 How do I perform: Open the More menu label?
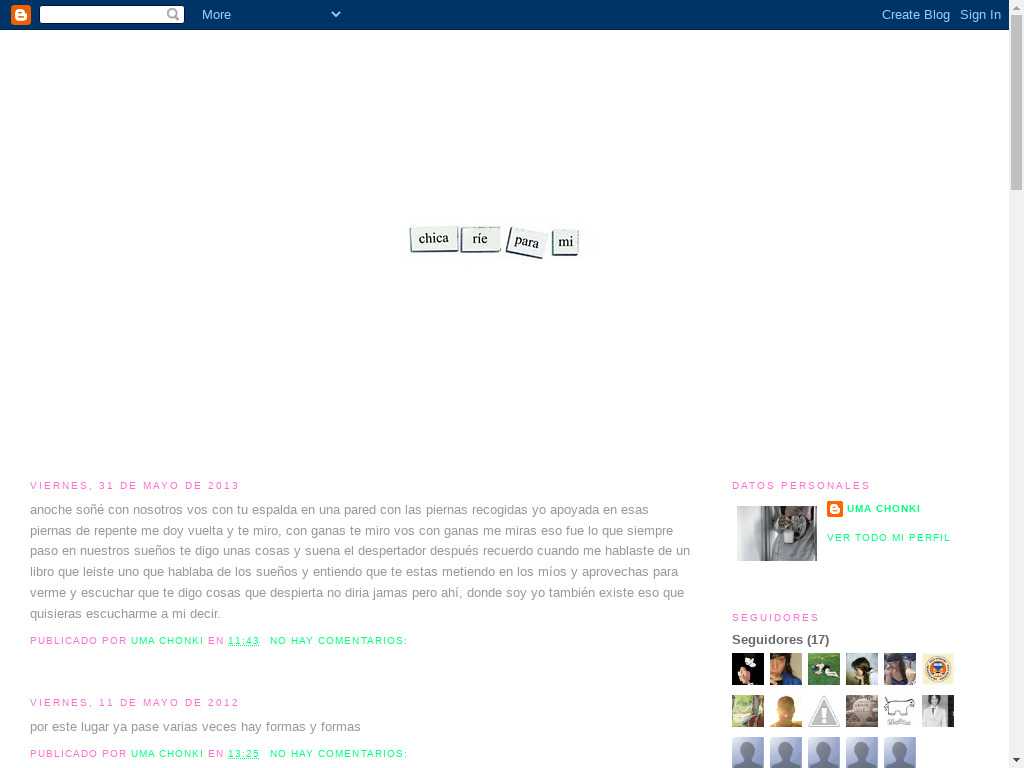(x=216, y=14)
